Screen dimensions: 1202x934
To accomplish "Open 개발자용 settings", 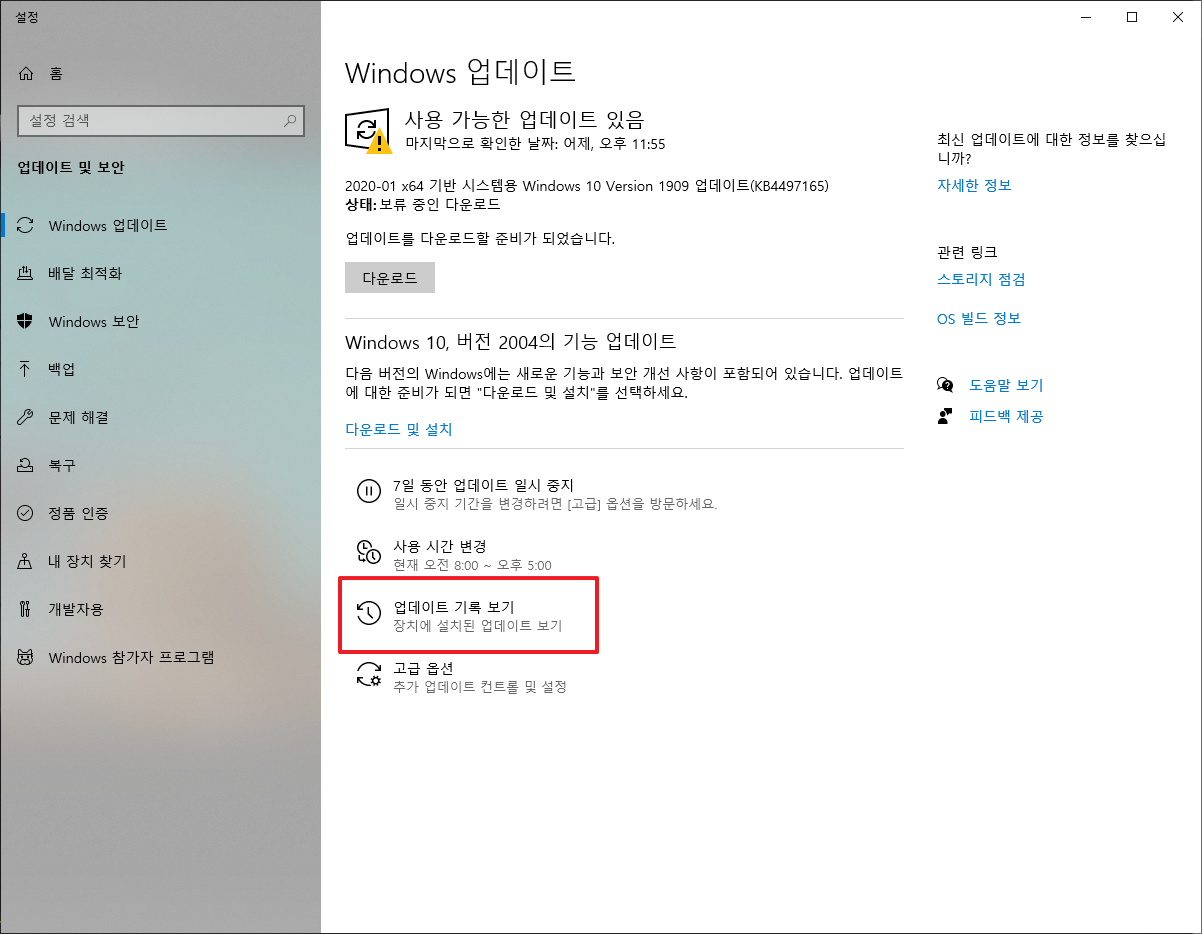I will pos(160,610).
